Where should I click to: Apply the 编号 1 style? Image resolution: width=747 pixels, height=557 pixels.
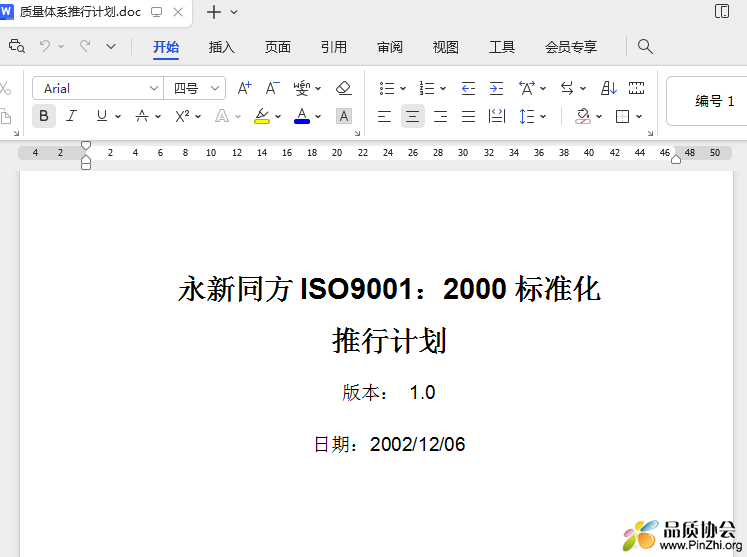click(707, 101)
